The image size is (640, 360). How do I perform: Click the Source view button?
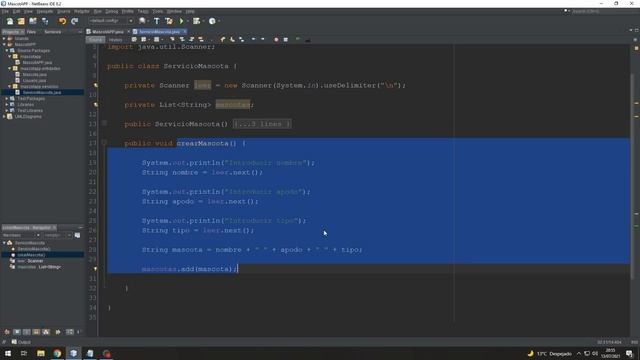point(96,40)
